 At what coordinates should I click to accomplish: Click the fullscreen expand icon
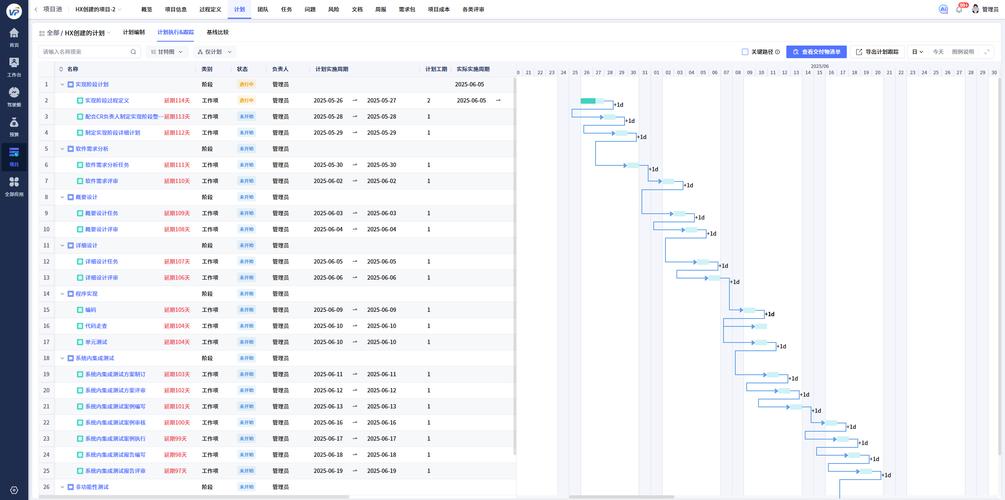click(x=987, y=52)
